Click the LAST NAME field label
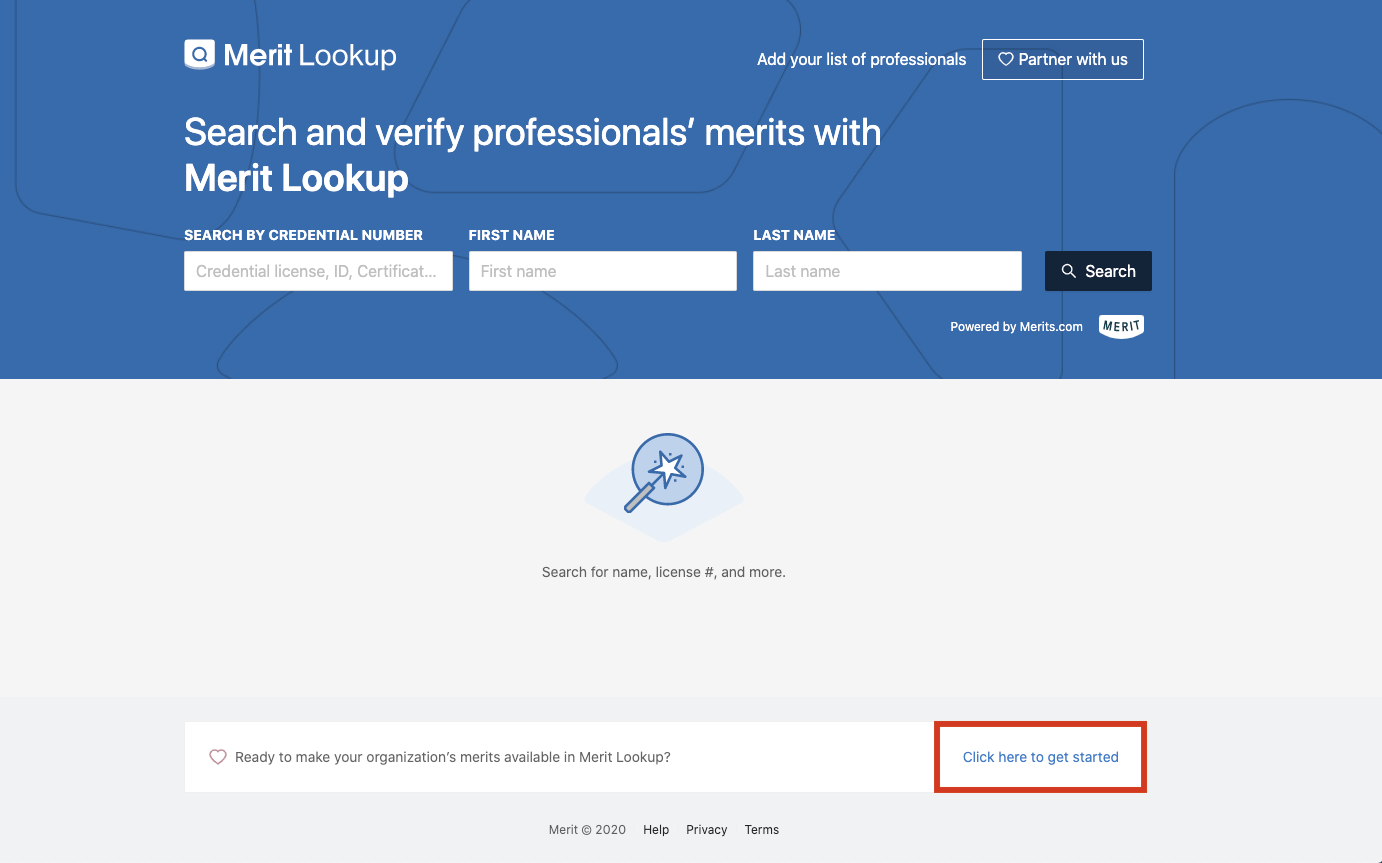Image resolution: width=1382 pixels, height=863 pixels. point(794,235)
